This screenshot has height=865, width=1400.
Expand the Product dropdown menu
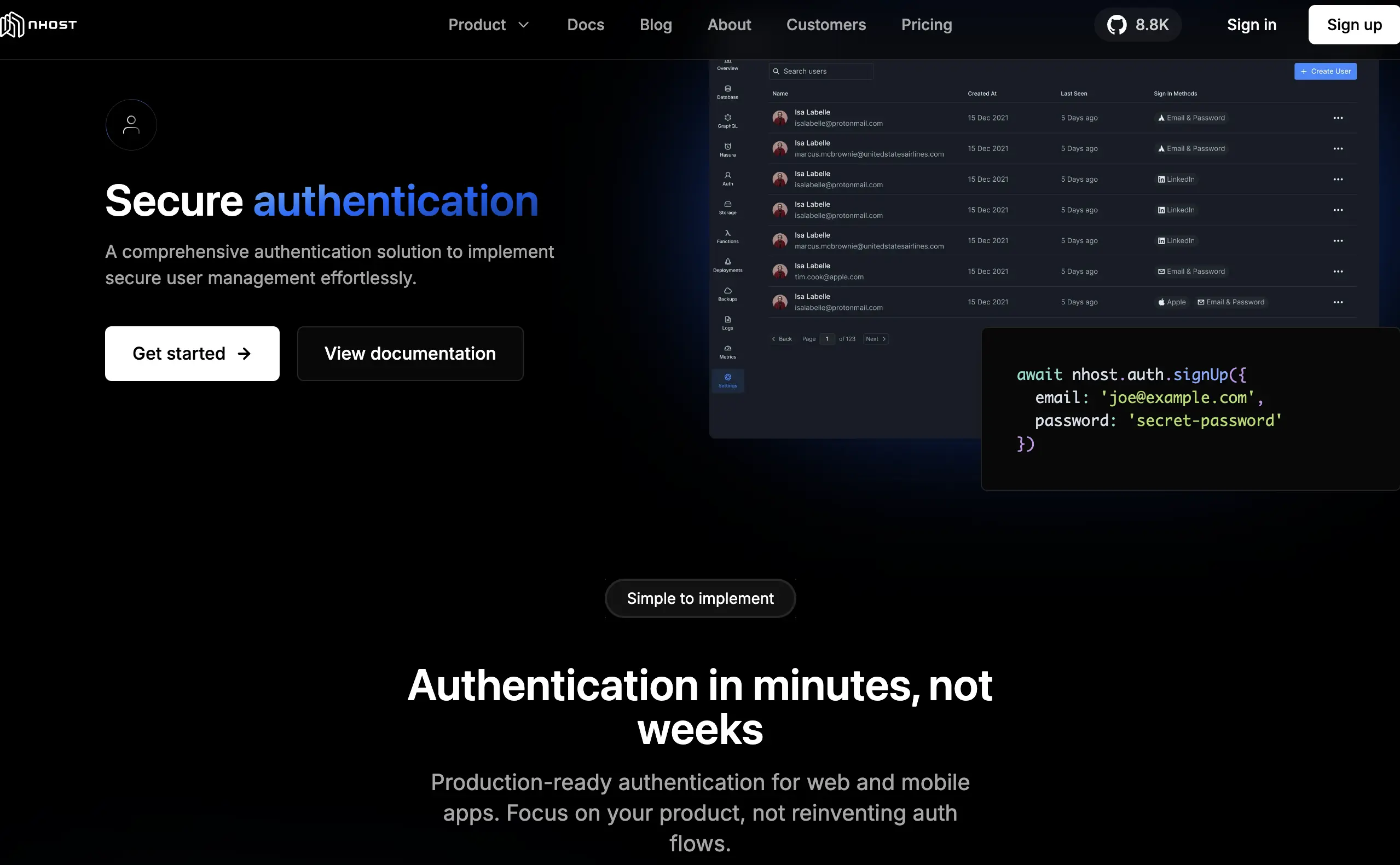pyautogui.click(x=488, y=25)
